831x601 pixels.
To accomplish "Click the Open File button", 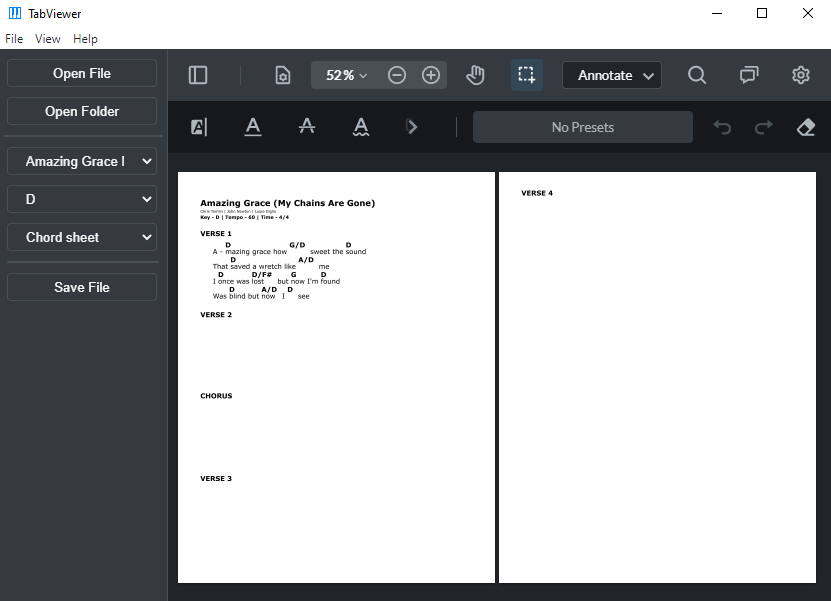I will [82, 73].
